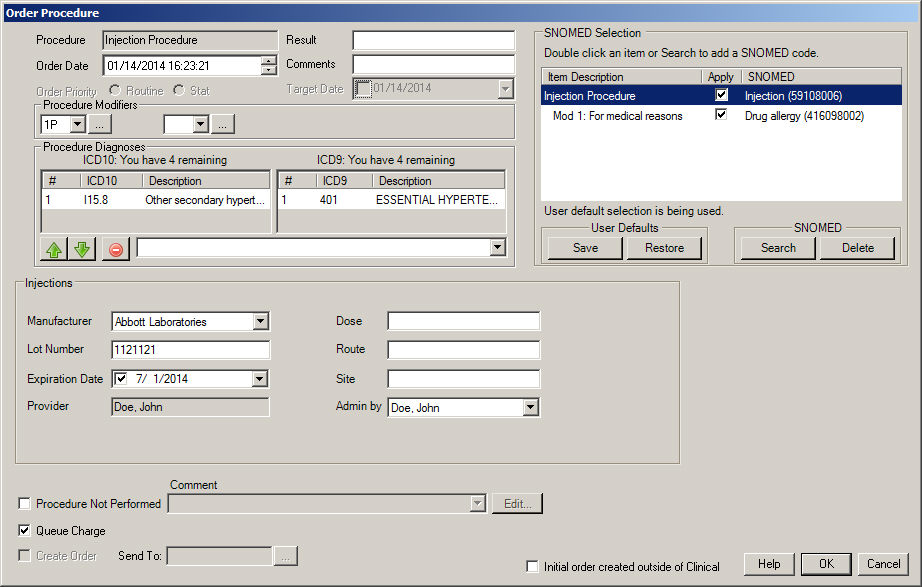The width and height of the screenshot is (922, 587).
Task: Click ellipsis button next to 1P modifier
Action: (100, 125)
